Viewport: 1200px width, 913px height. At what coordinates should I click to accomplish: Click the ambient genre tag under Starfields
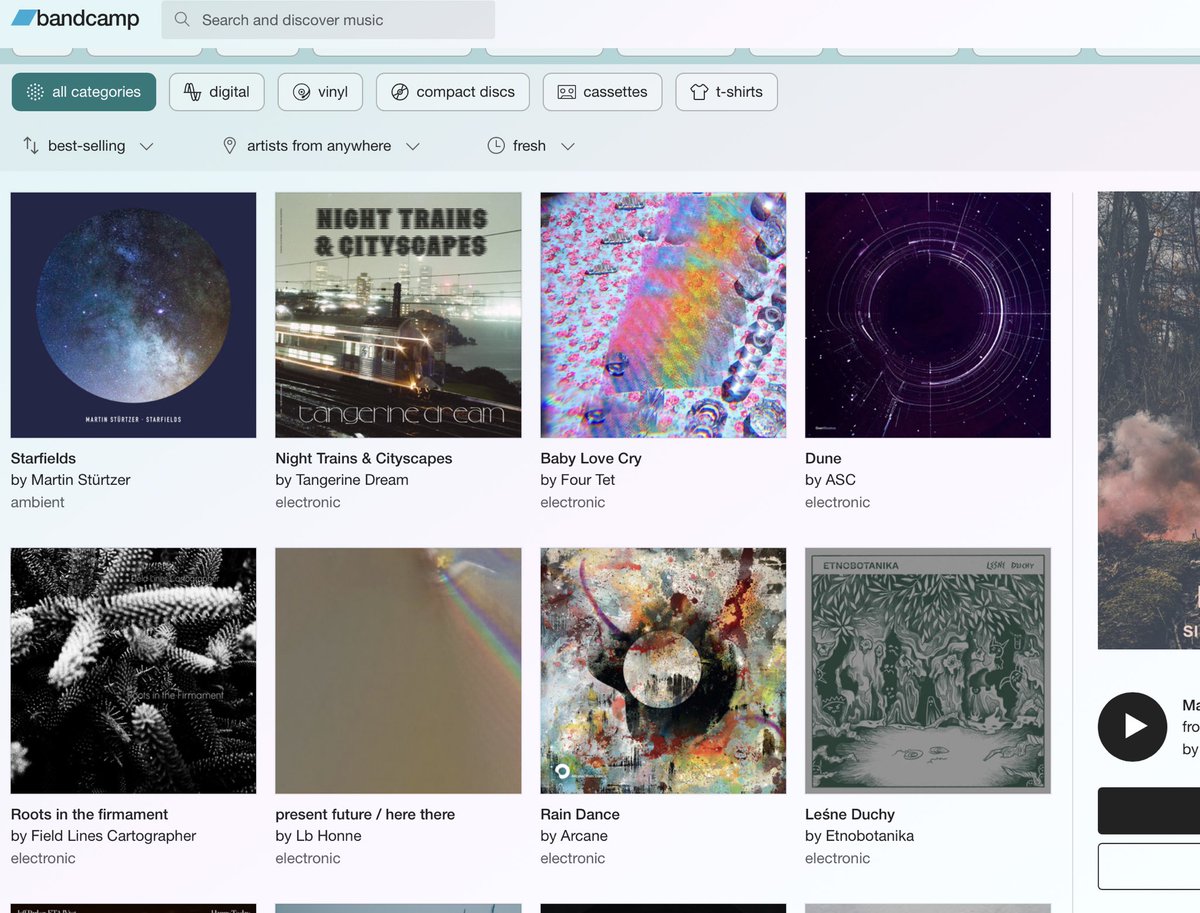[x=38, y=502]
